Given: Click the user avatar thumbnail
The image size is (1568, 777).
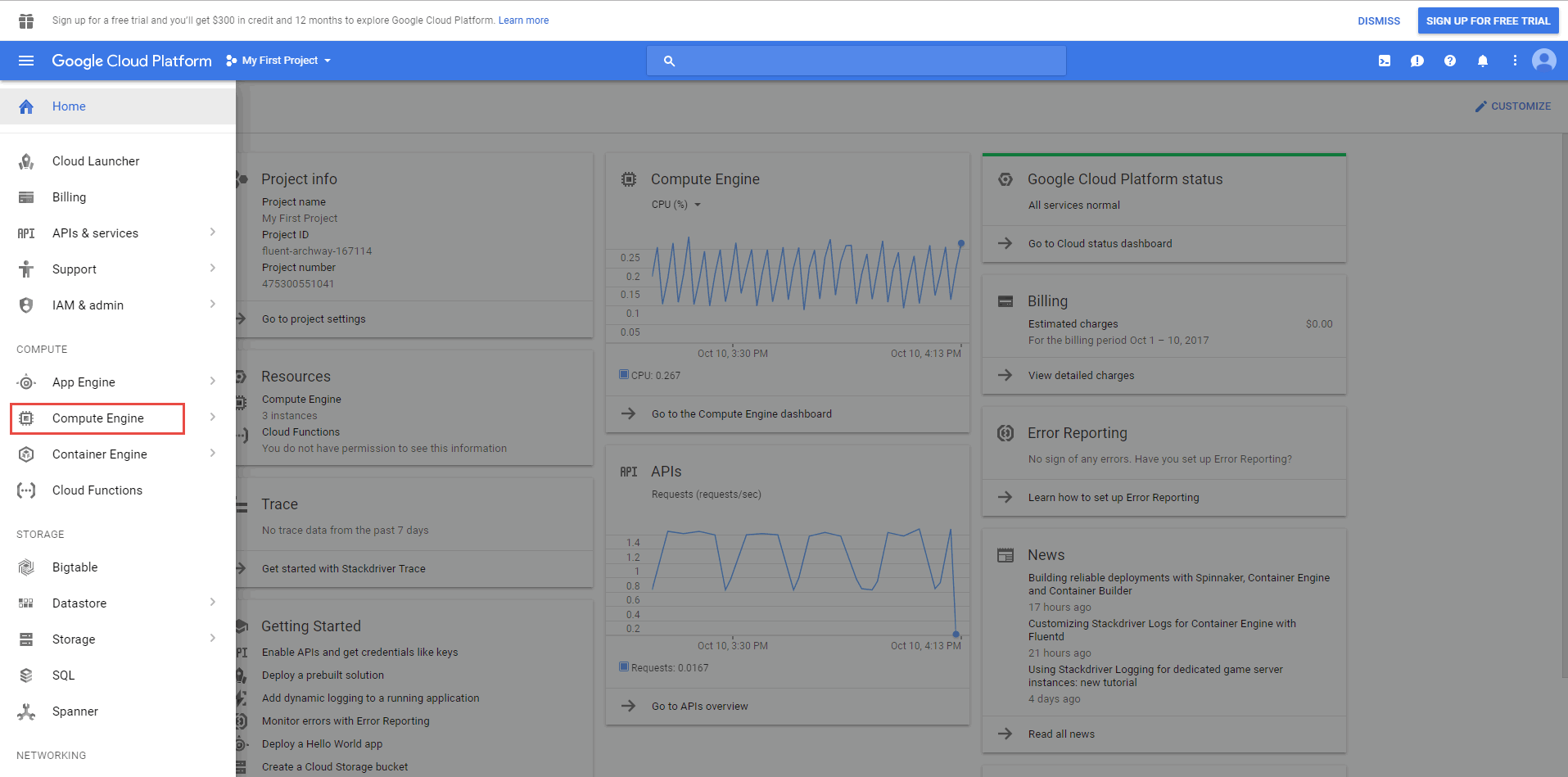Looking at the screenshot, I should coord(1543,60).
